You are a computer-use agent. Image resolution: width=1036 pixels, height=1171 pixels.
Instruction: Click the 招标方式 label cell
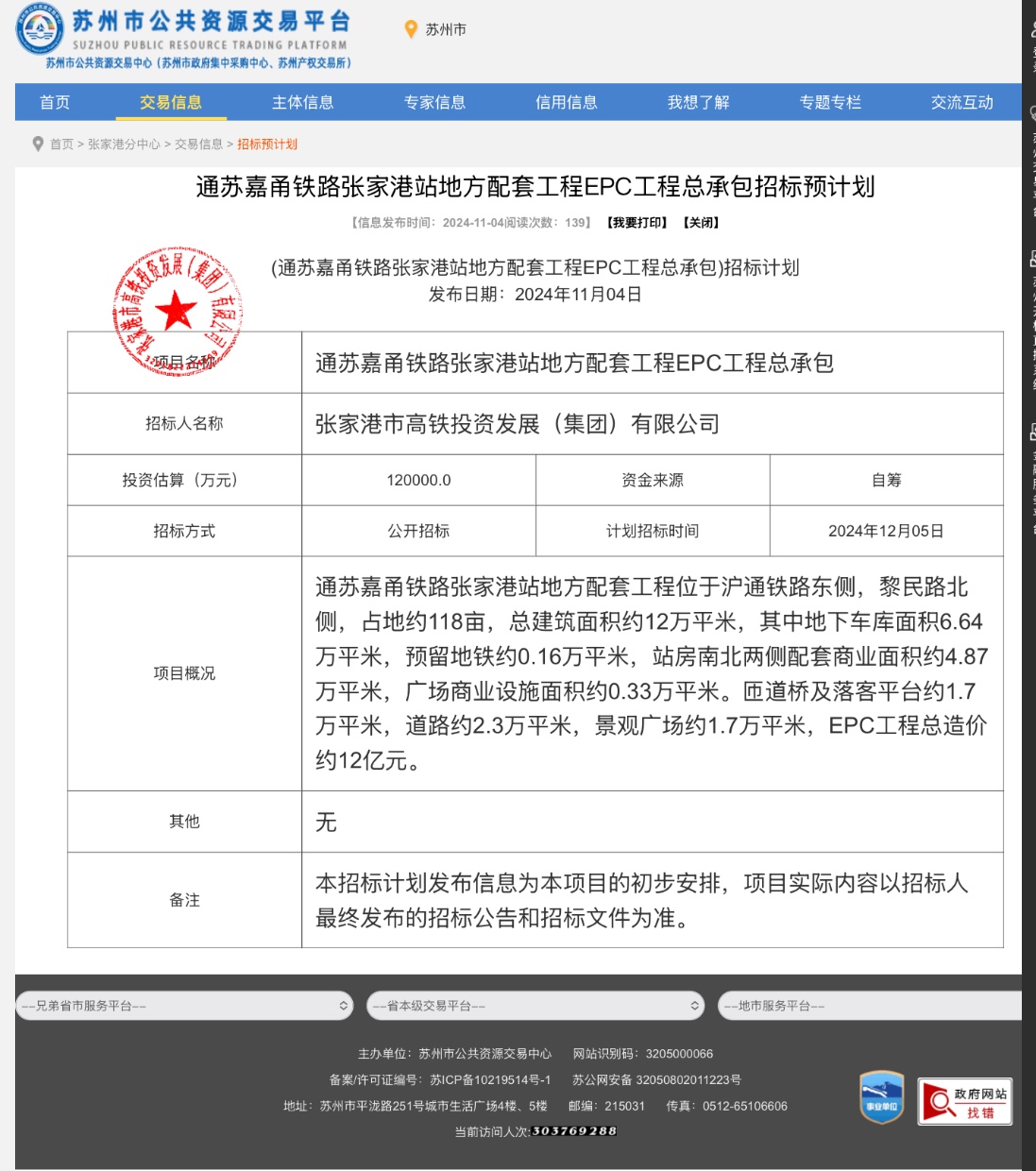pos(184,531)
